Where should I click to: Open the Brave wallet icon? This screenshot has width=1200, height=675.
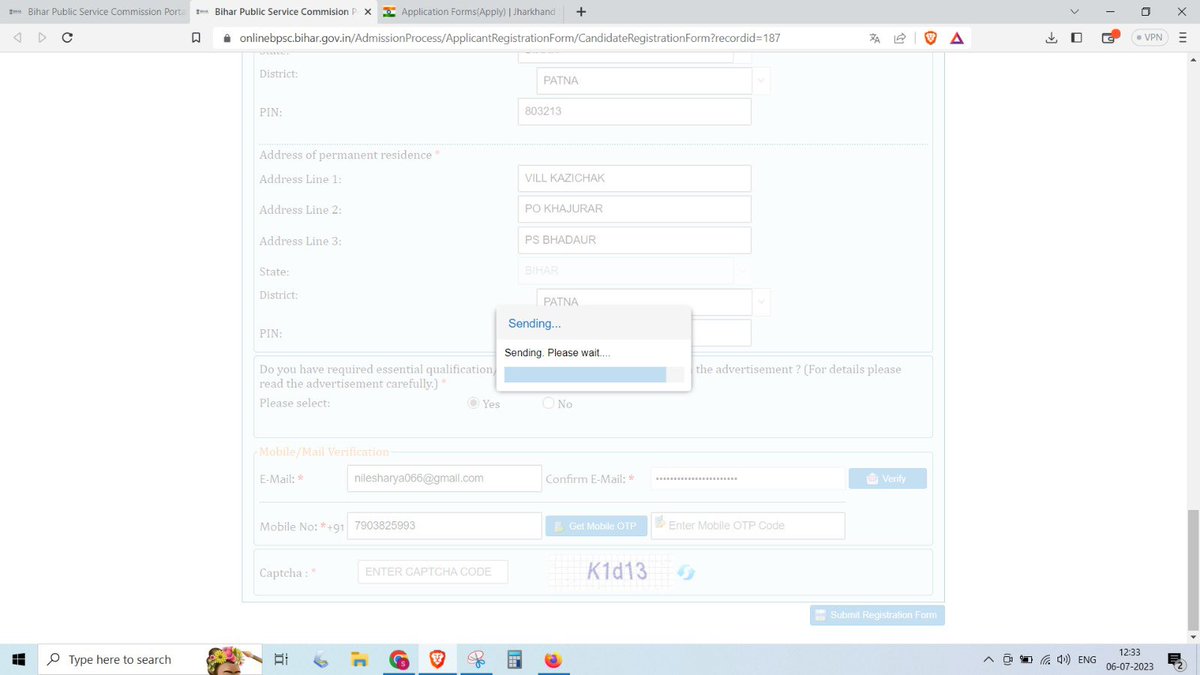point(1109,38)
